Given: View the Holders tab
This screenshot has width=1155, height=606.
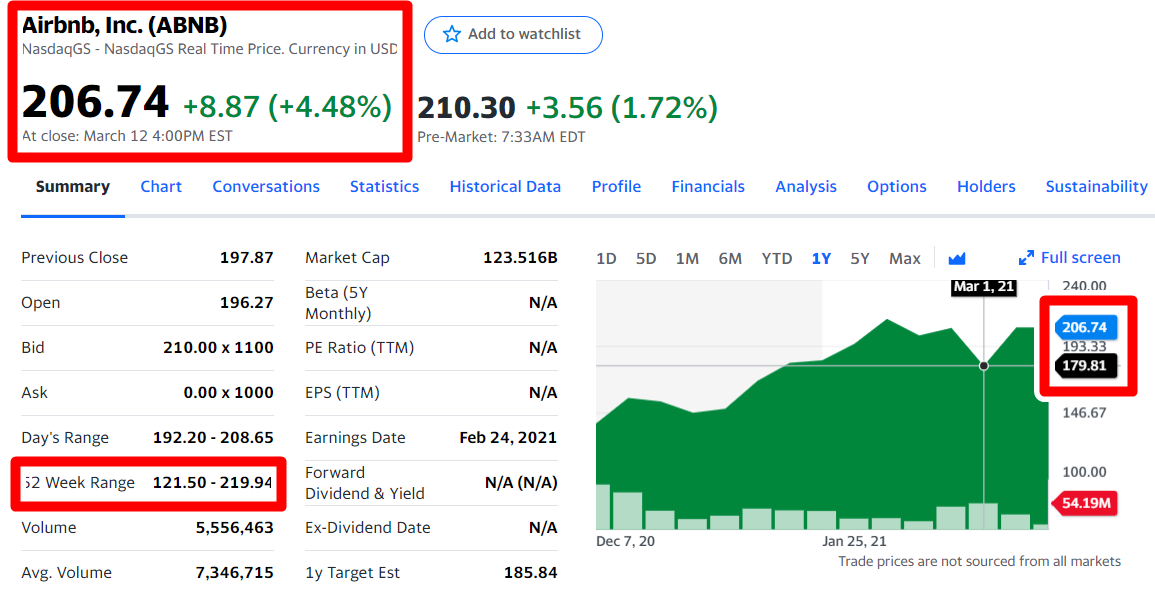Looking at the screenshot, I should pos(986,187).
